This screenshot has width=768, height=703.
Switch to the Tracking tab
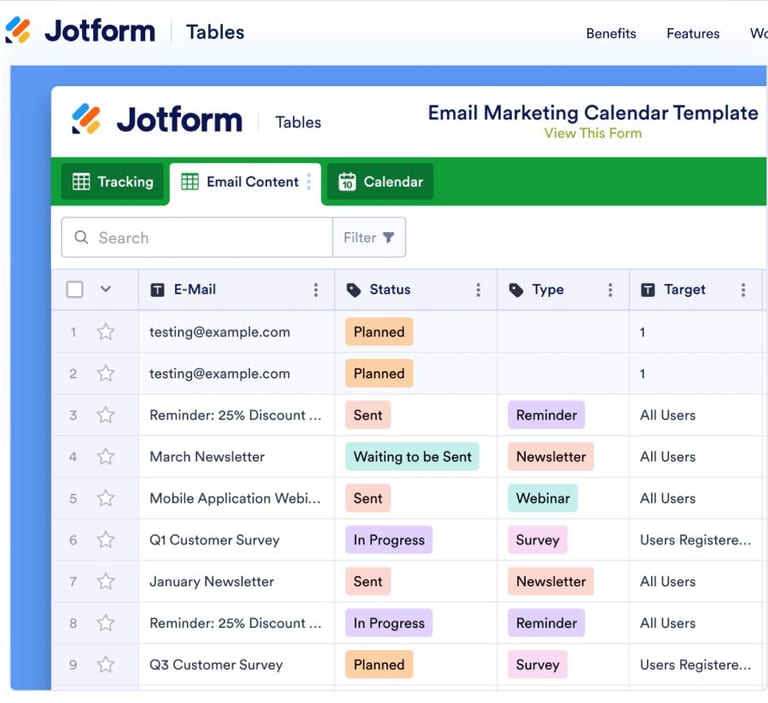coord(112,182)
